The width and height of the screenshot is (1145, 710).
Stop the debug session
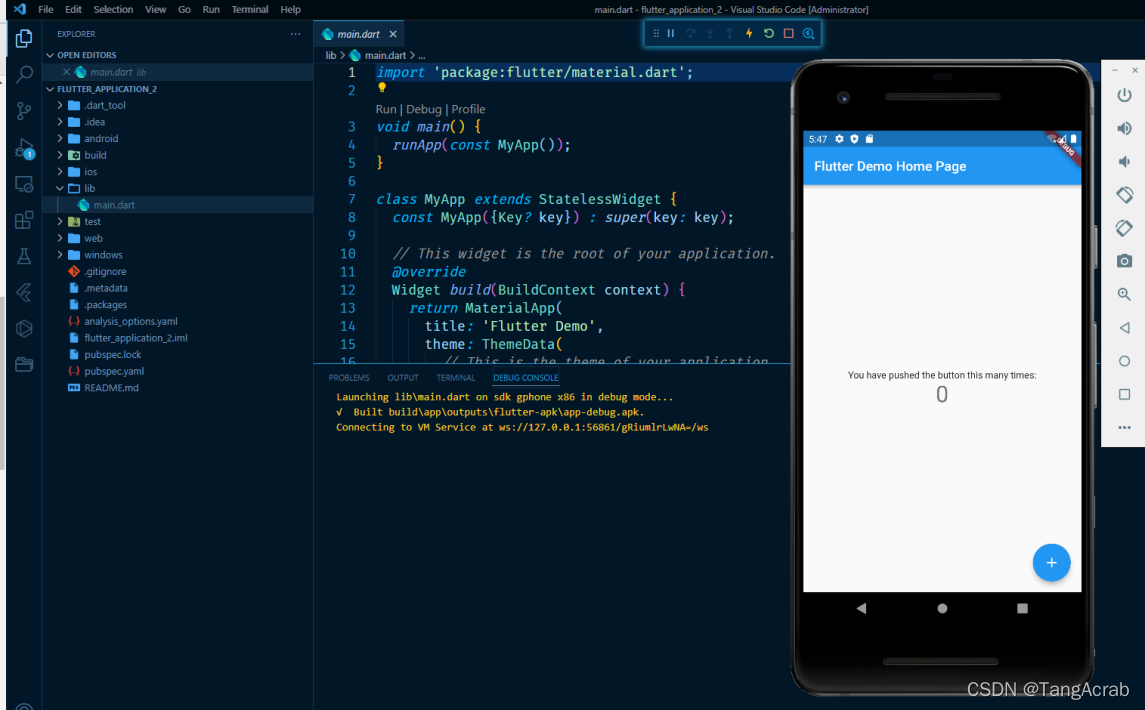coord(789,34)
